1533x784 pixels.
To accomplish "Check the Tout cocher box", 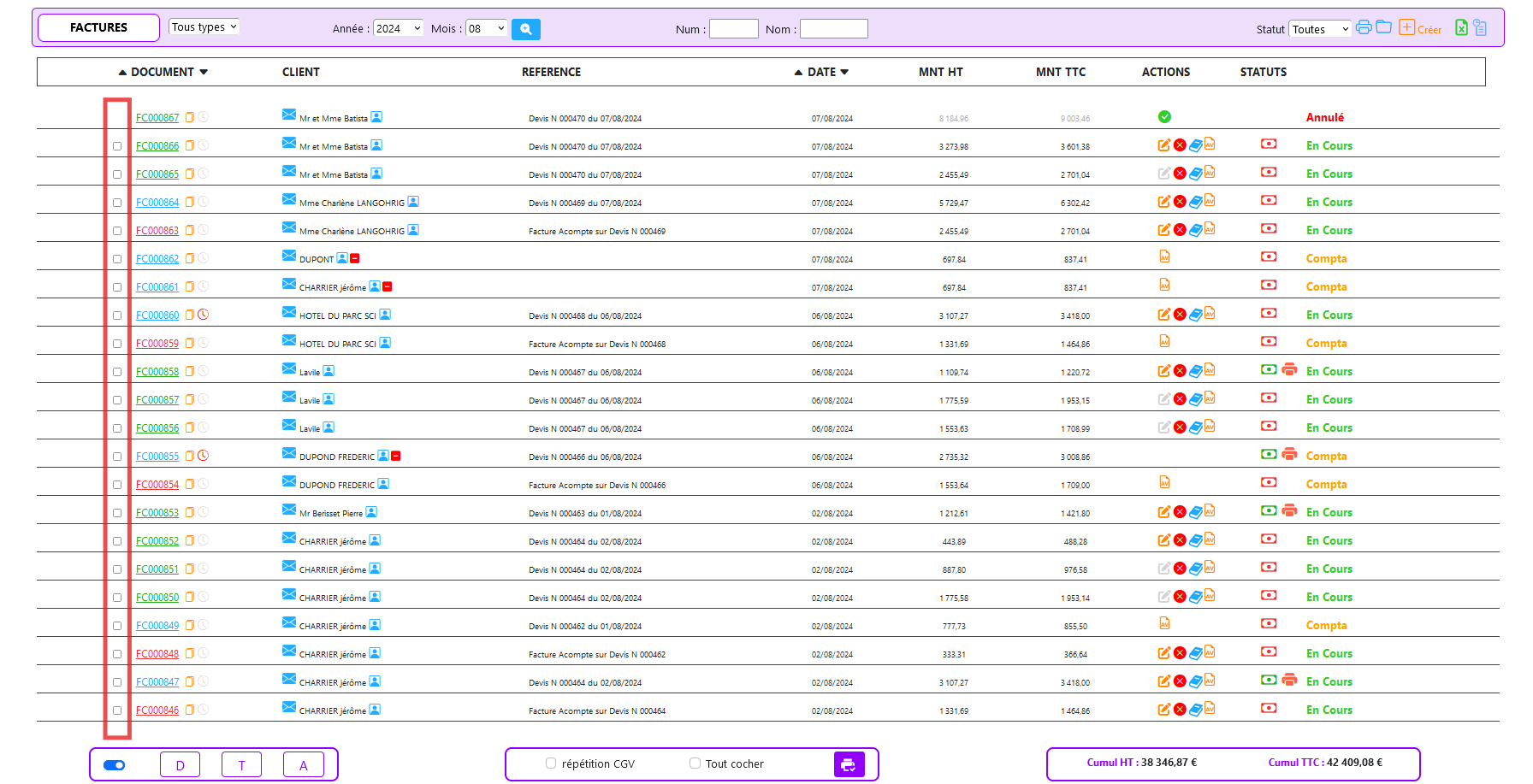I will (x=695, y=763).
